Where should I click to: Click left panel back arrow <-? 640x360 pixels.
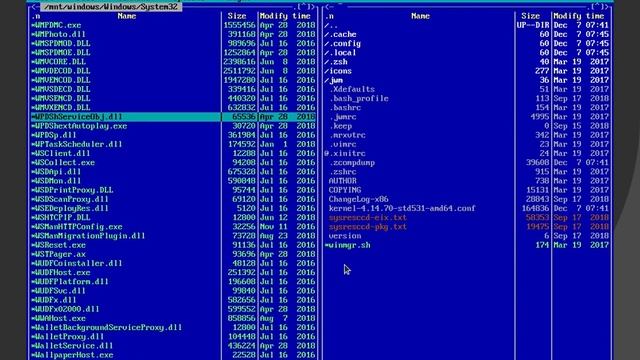[35, 7]
